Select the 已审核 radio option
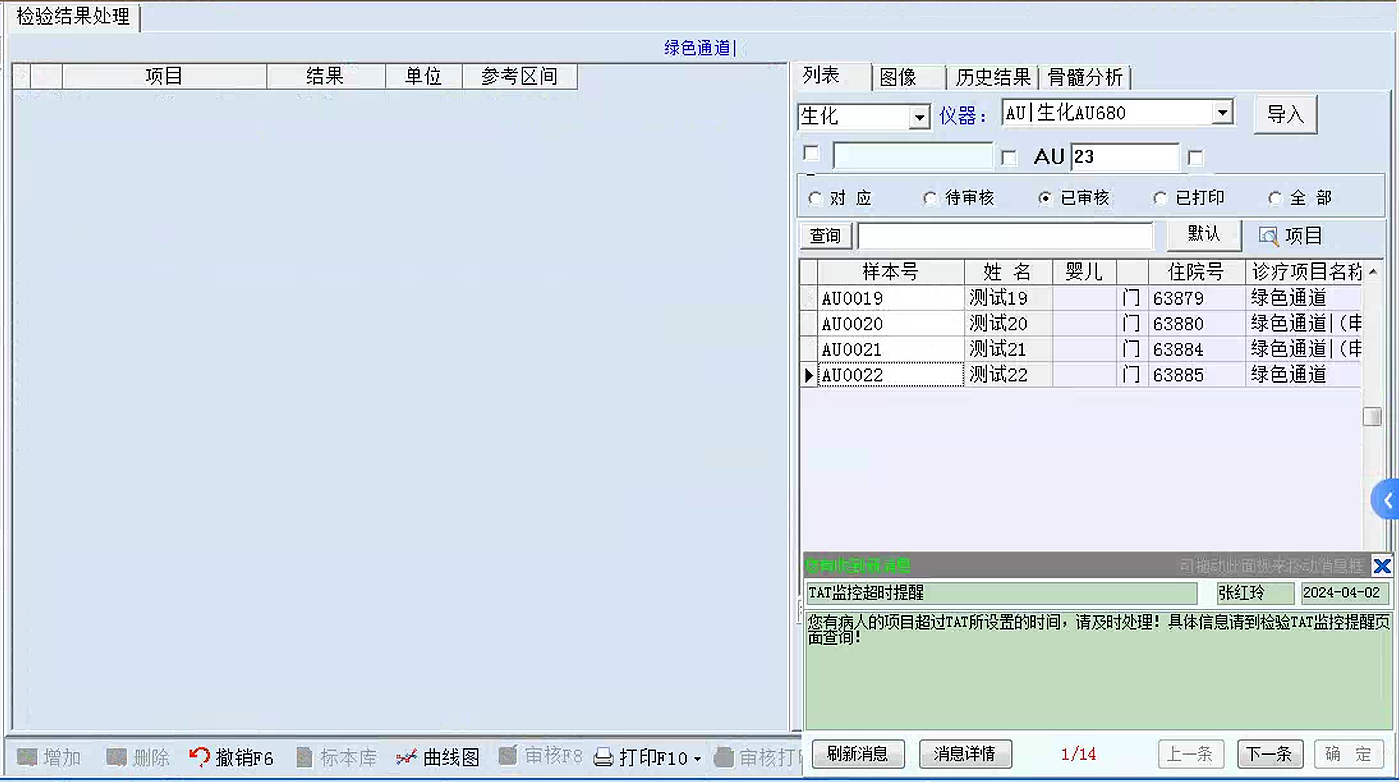The image size is (1399, 782). coord(1045,199)
